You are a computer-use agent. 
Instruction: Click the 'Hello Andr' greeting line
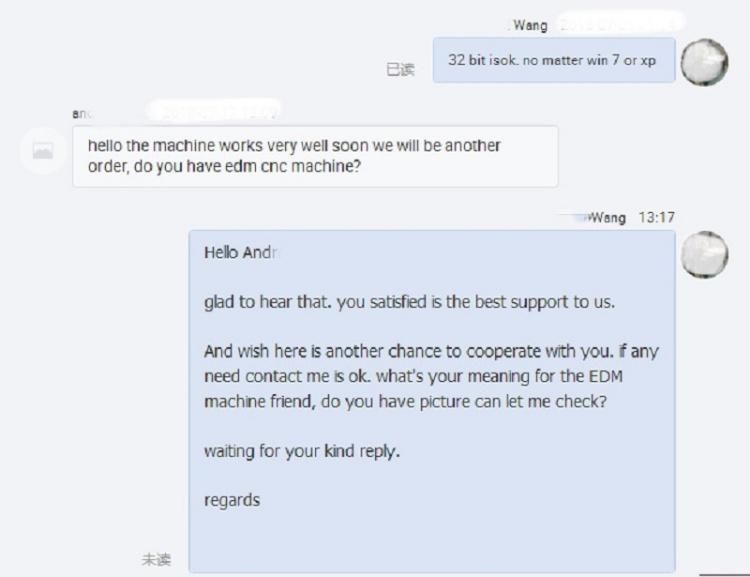pos(241,252)
